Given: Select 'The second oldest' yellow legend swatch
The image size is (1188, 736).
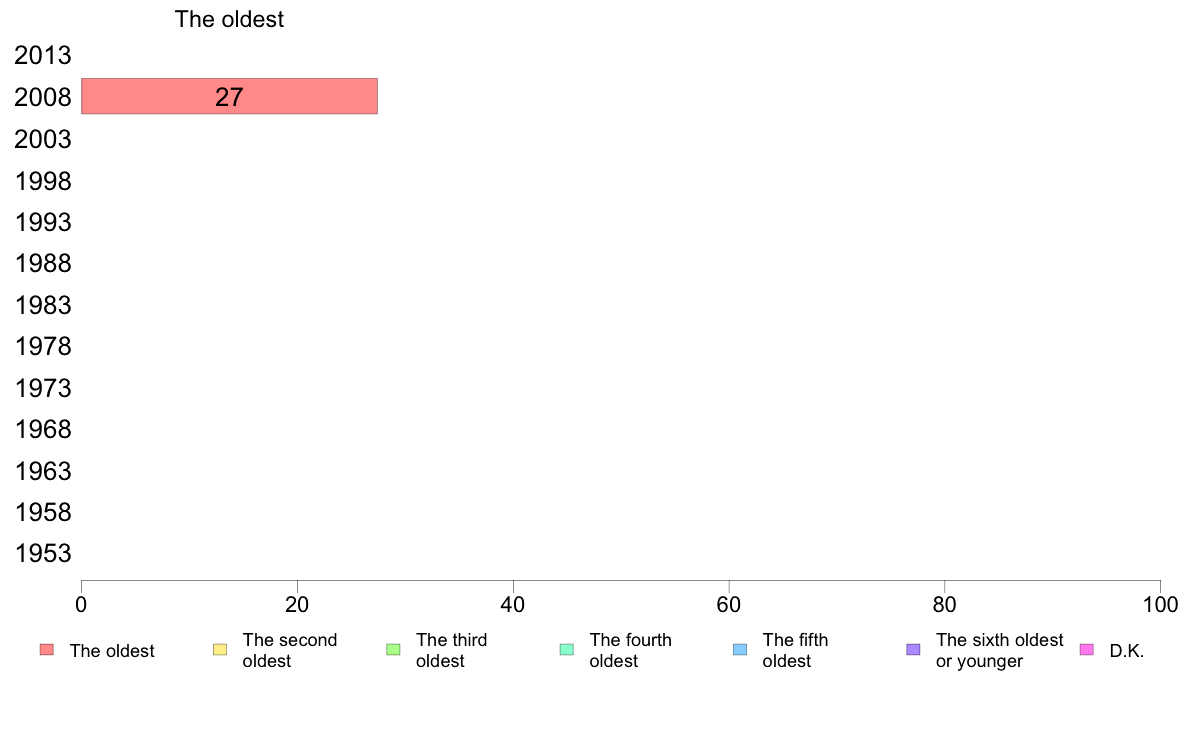Looking at the screenshot, I should pos(220,650).
